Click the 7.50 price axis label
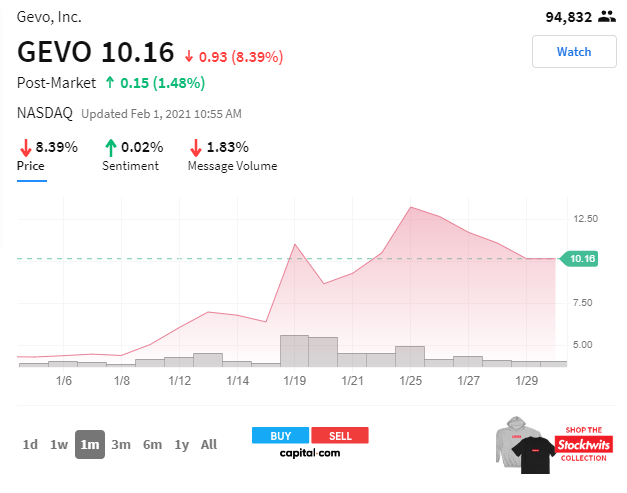The image size is (627, 493). click(x=583, y=303)
